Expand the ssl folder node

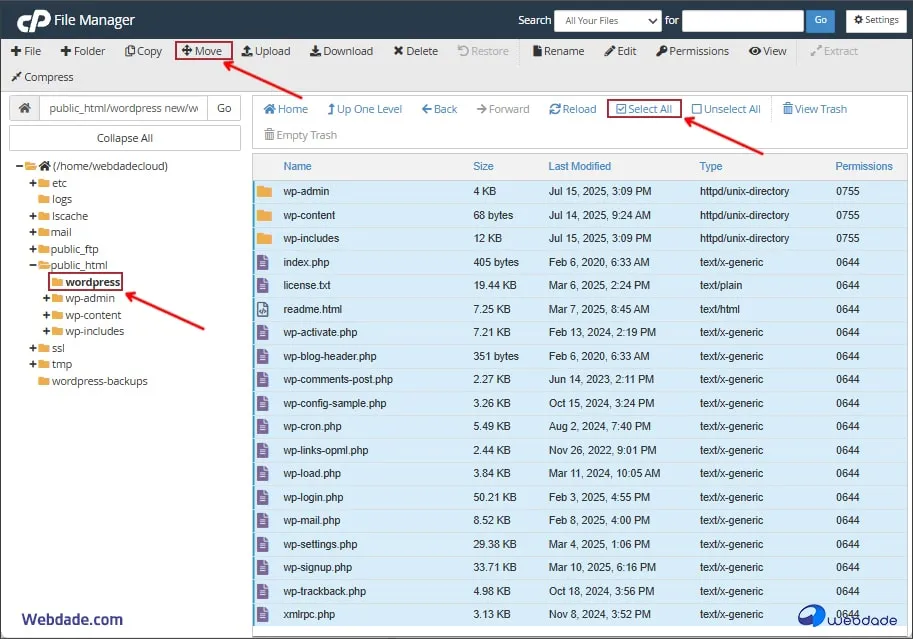[x=33, y=348]
